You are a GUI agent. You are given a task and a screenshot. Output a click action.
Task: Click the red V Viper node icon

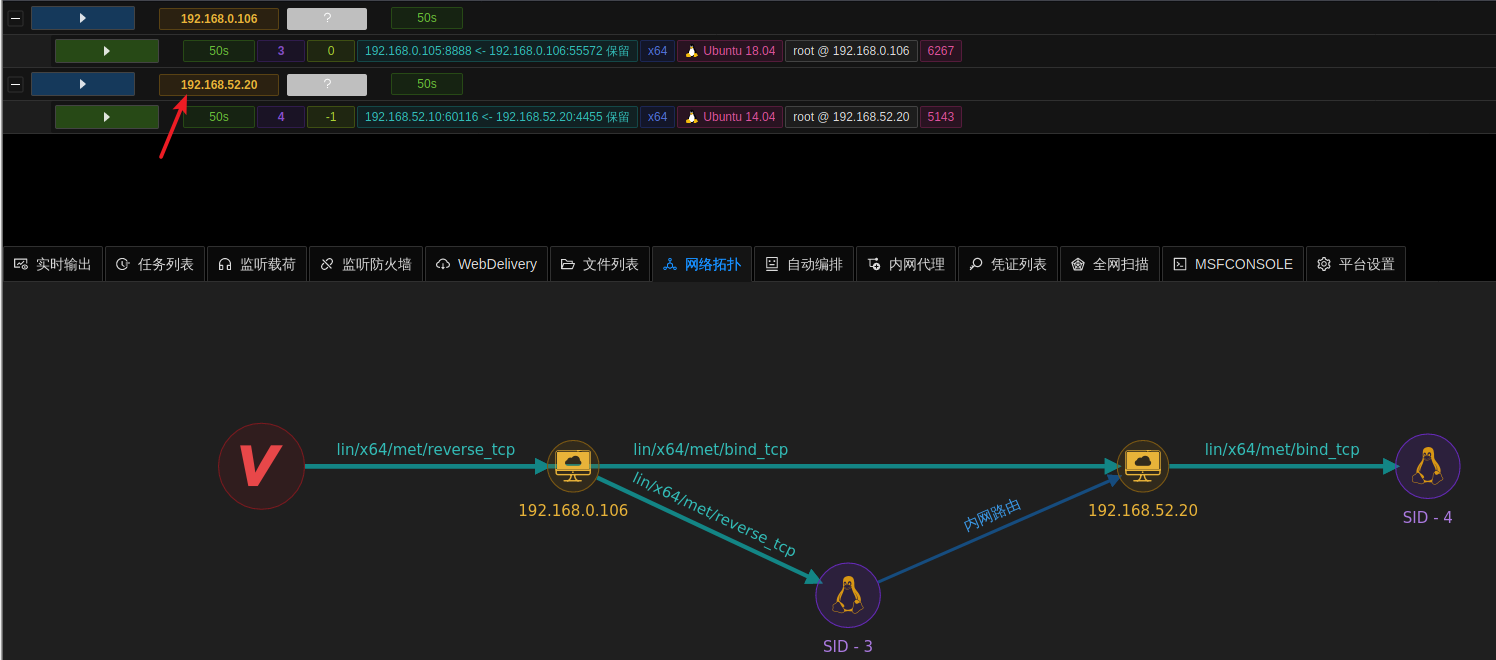pyautogui.click(x=261, y=466)
